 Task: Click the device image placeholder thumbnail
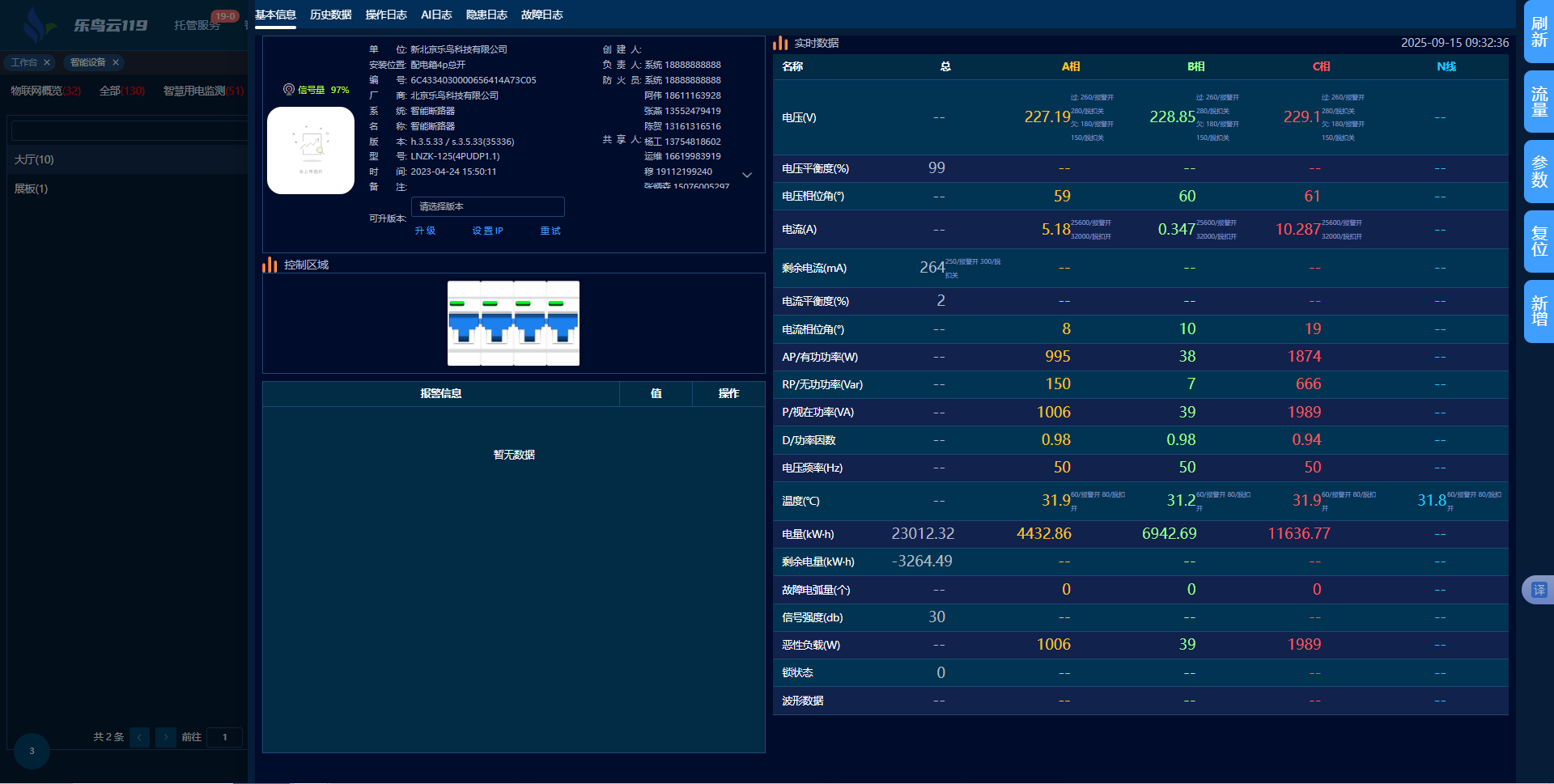(x=311, y=150)
